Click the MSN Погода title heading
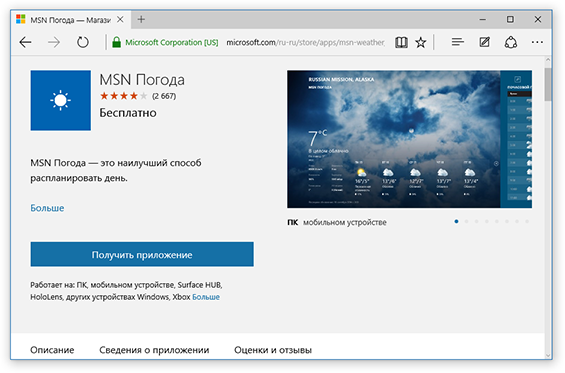The height and width of the screenshot is (373, 565). coord(142,80)
